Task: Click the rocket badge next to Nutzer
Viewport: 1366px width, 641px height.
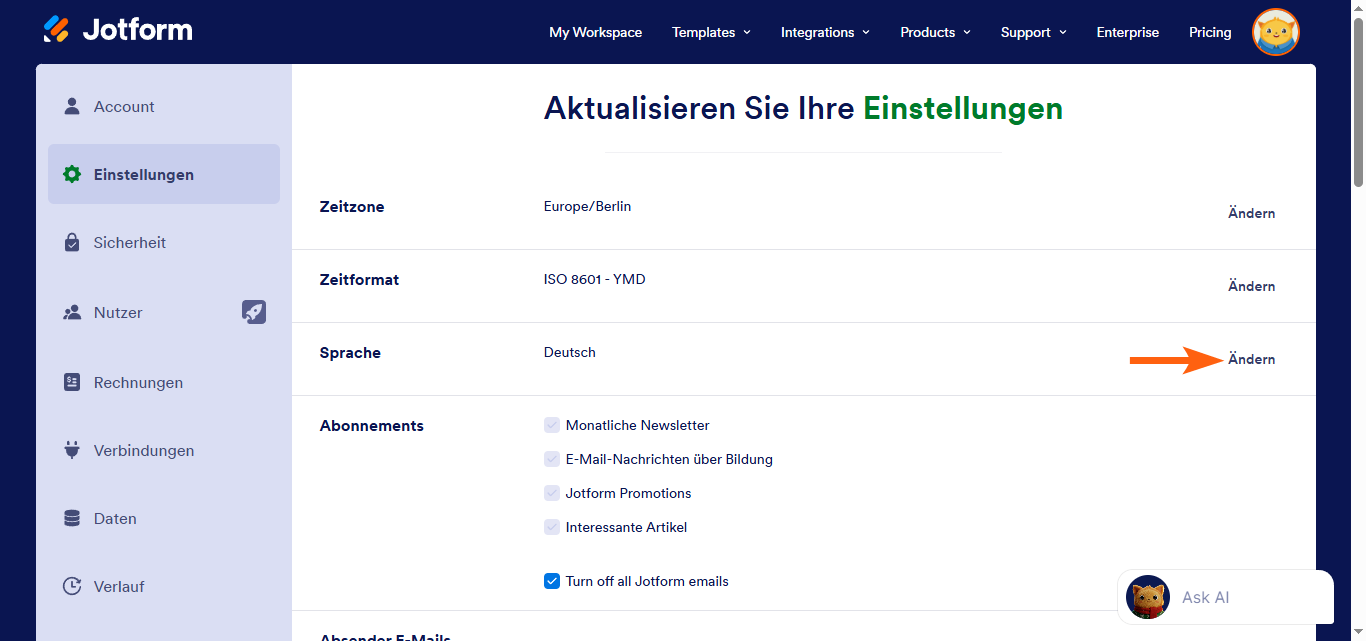Action: click(x=255, y=312)
